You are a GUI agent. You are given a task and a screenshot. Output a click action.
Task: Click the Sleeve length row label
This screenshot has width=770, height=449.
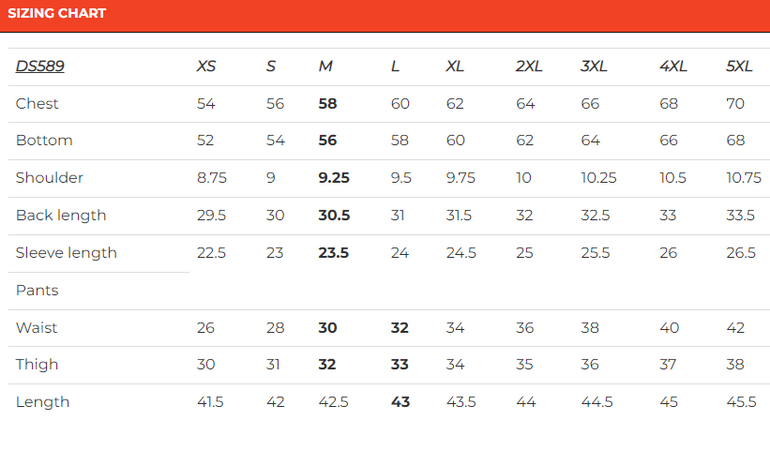tap(66, 253)
